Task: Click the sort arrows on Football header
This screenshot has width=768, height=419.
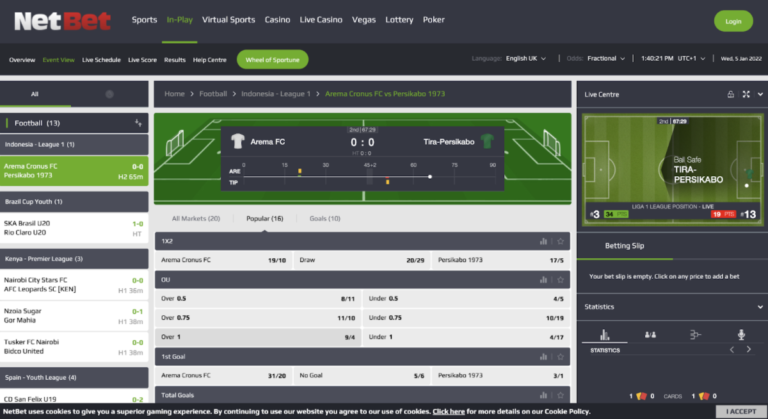Action: pyautogui.click(x=138, y=123)
